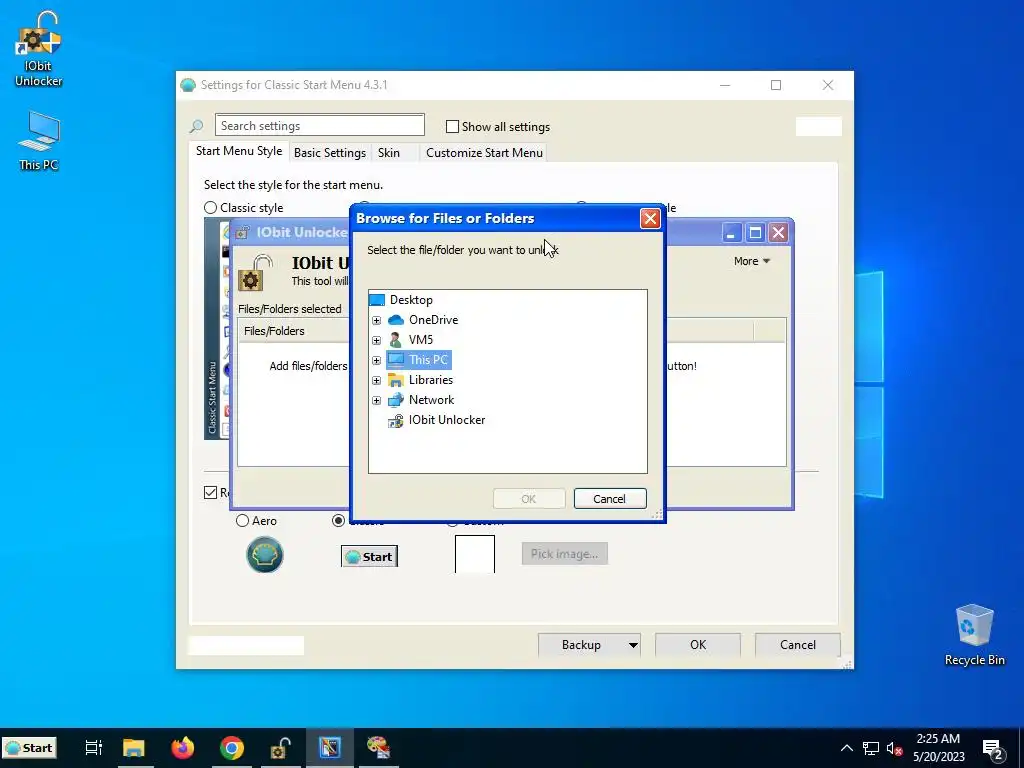Open the More dropdown in IObit Unlocker
1024x768 pixels.
pos(752,261)
